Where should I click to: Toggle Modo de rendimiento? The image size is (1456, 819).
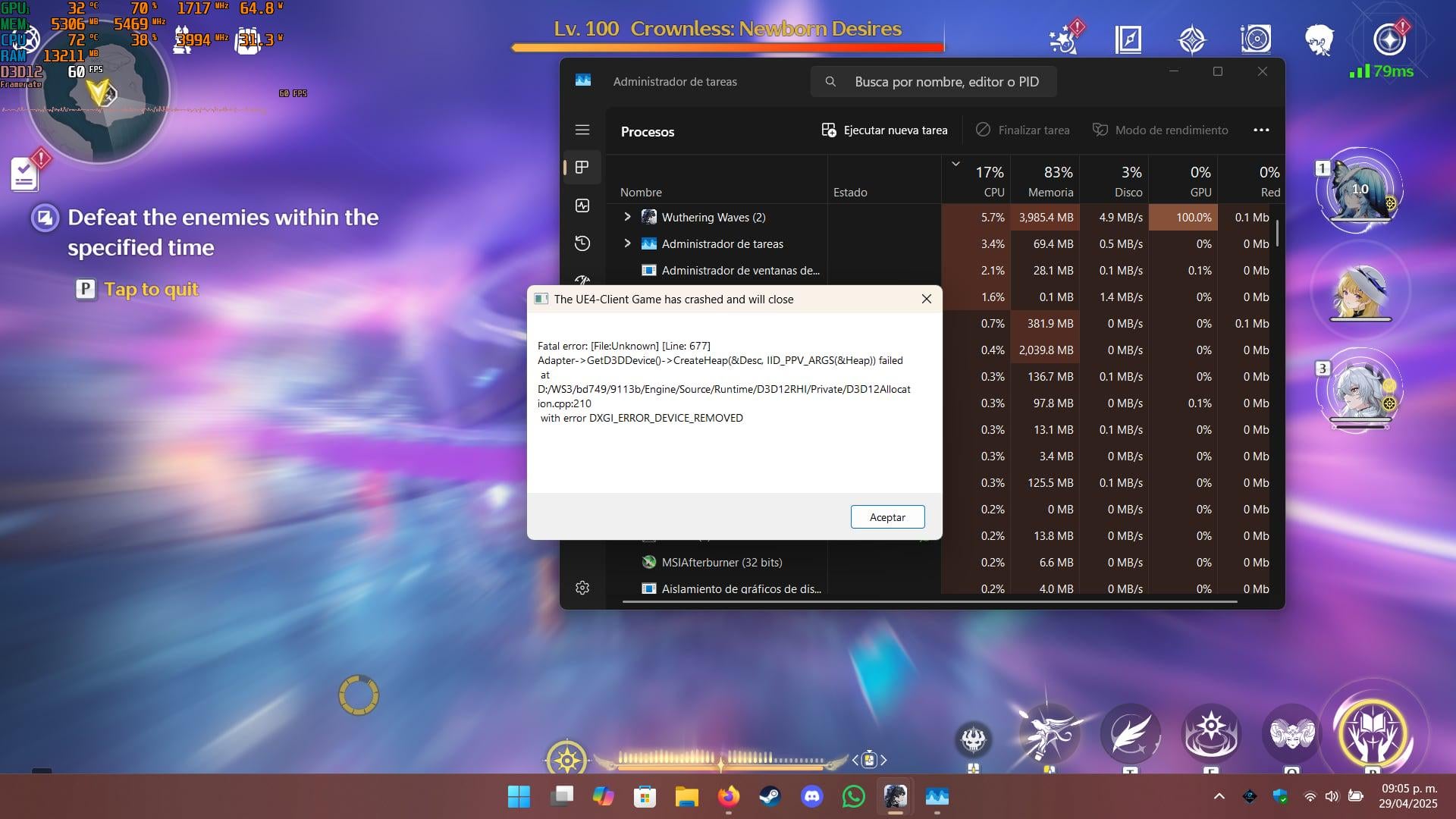(1159, 130)
